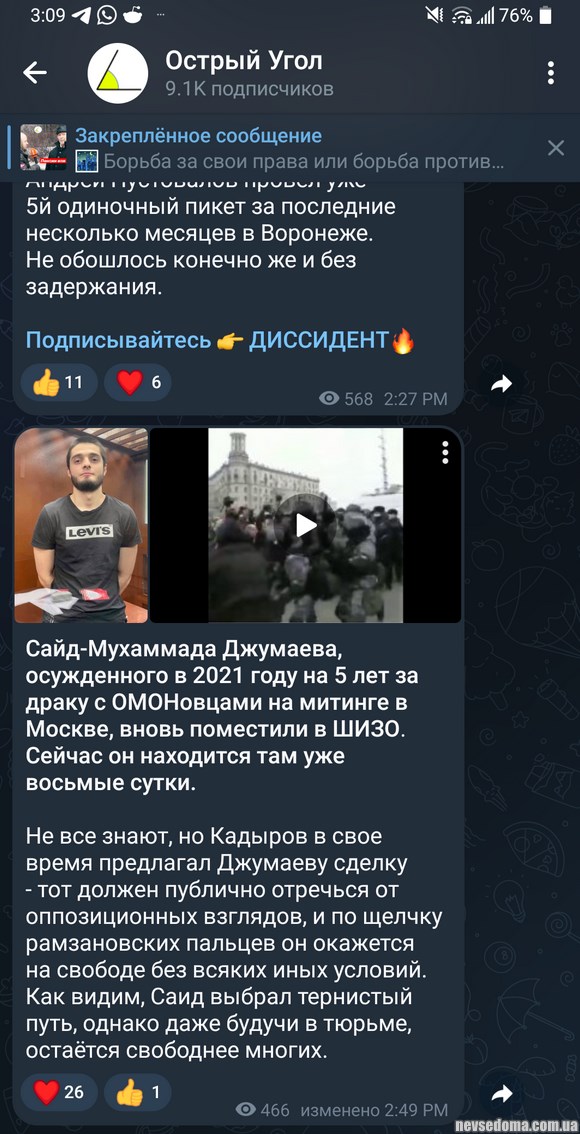Tap the pinned message thumbnail image
Screen dimensions: 580x1134
pos(43,148)
